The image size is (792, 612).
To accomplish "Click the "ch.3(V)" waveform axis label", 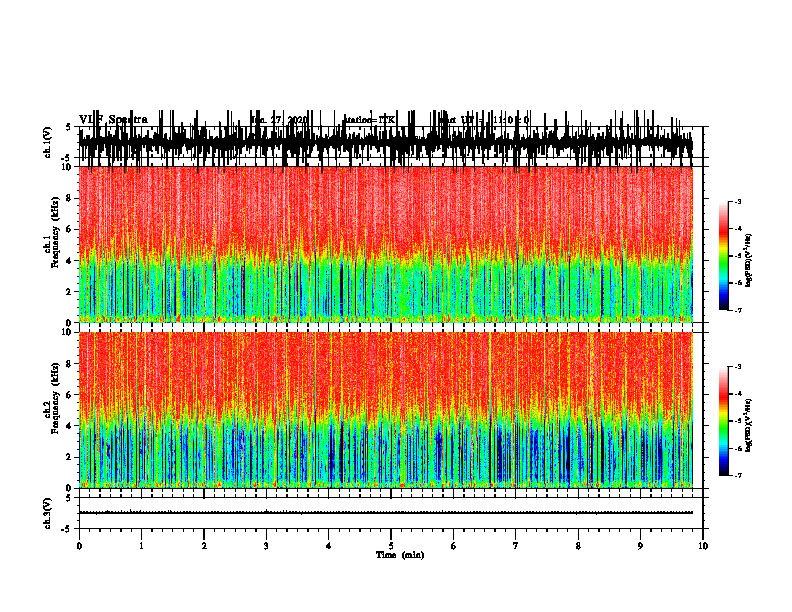I will 48,513.
